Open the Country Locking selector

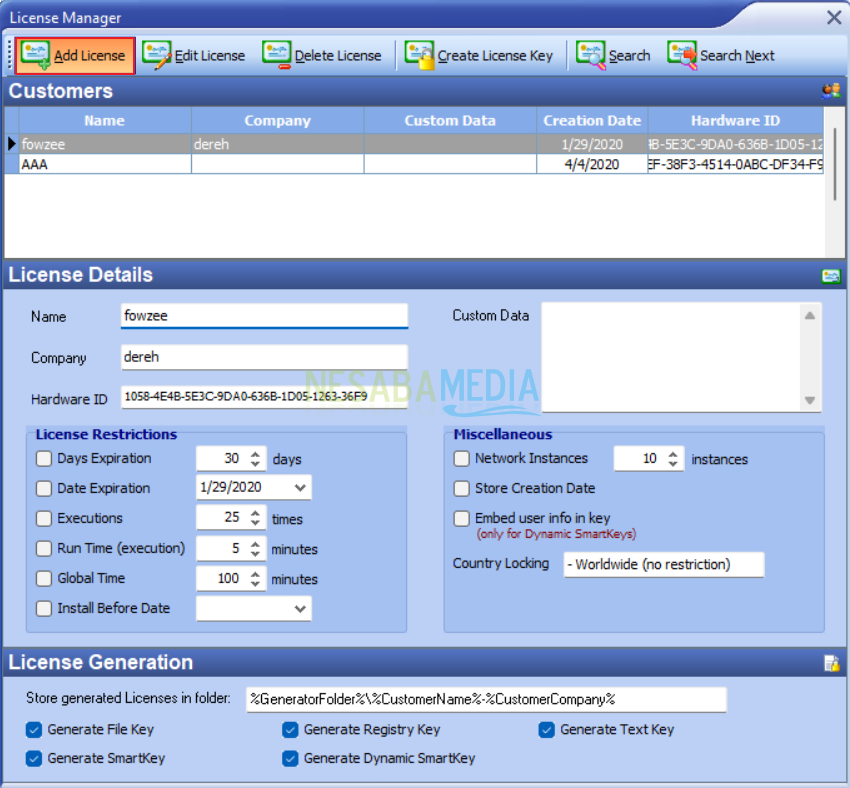(x=663, y=564)
